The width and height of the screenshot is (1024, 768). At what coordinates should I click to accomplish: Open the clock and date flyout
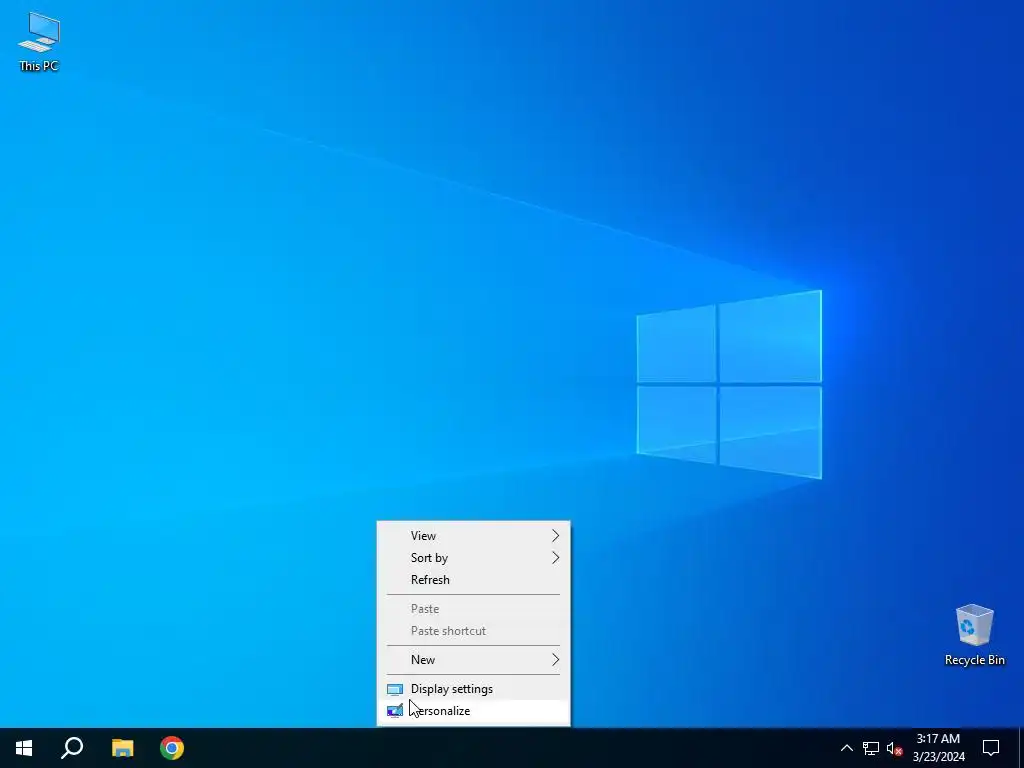(x=938, y=748)
